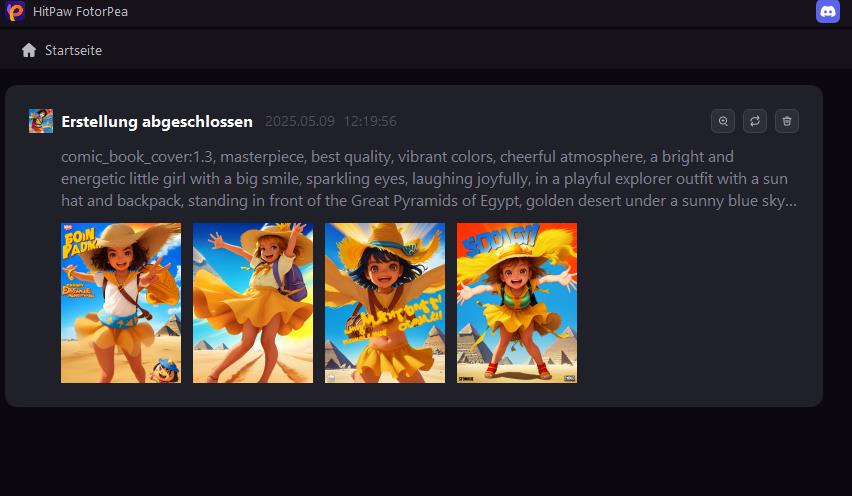Delete this generation with the trash icon
852x496 pixels.
point(787,121)
